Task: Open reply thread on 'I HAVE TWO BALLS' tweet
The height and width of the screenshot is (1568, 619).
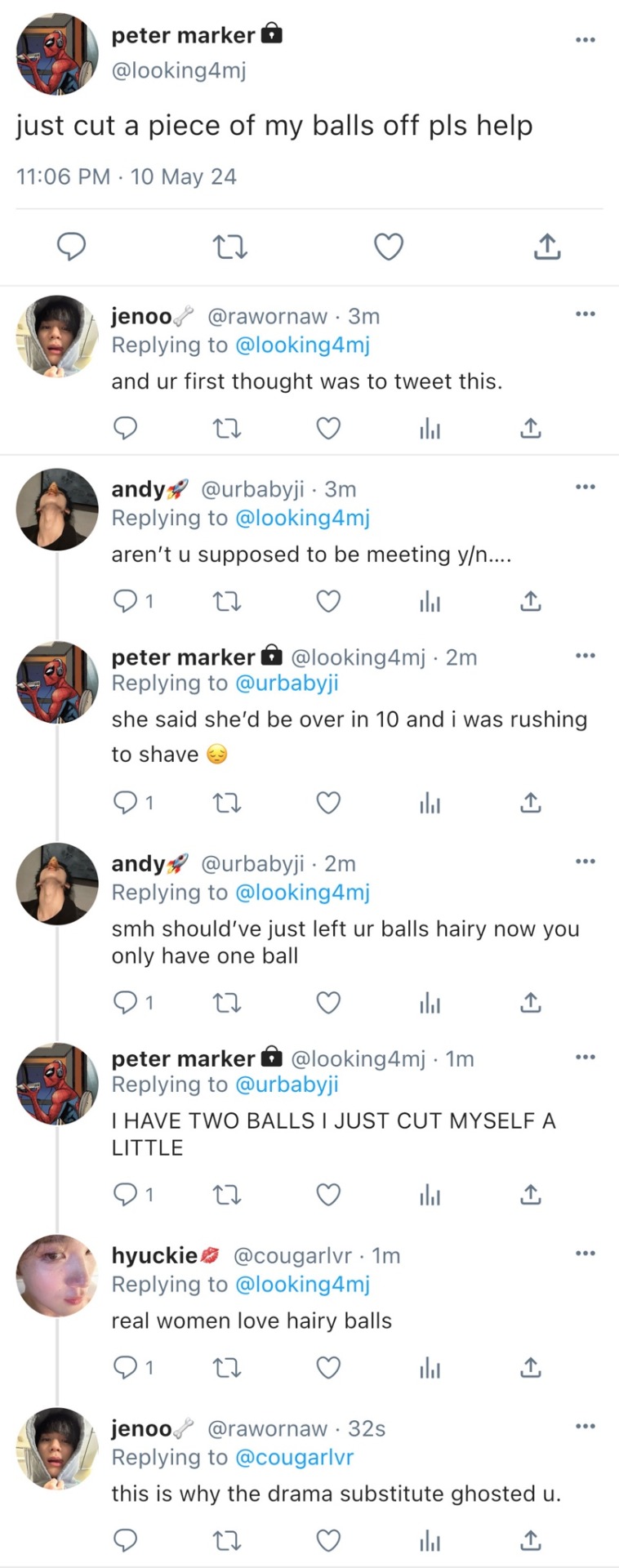Action: [x=133, y=1195]
